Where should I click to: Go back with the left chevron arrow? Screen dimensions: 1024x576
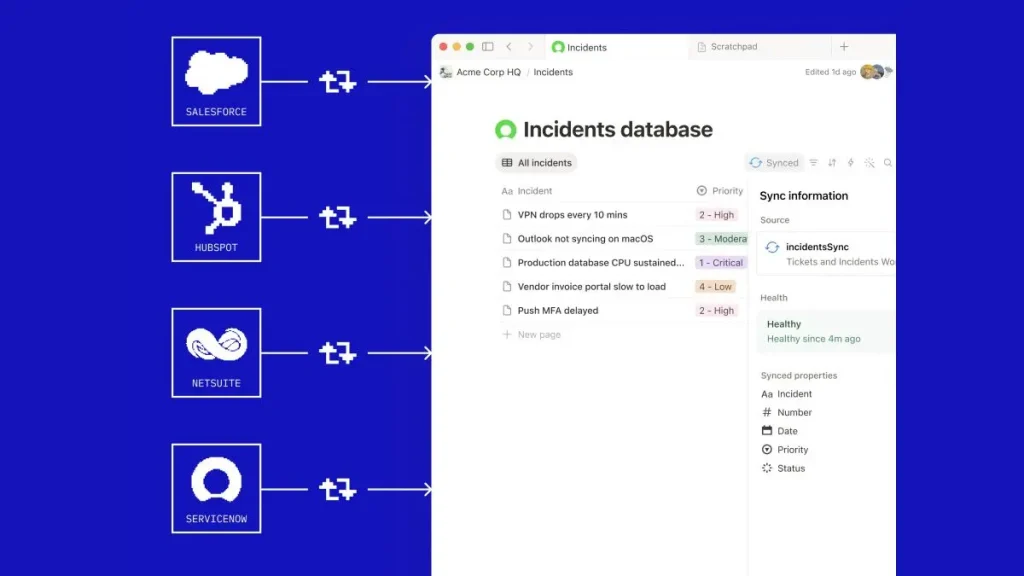509,46
